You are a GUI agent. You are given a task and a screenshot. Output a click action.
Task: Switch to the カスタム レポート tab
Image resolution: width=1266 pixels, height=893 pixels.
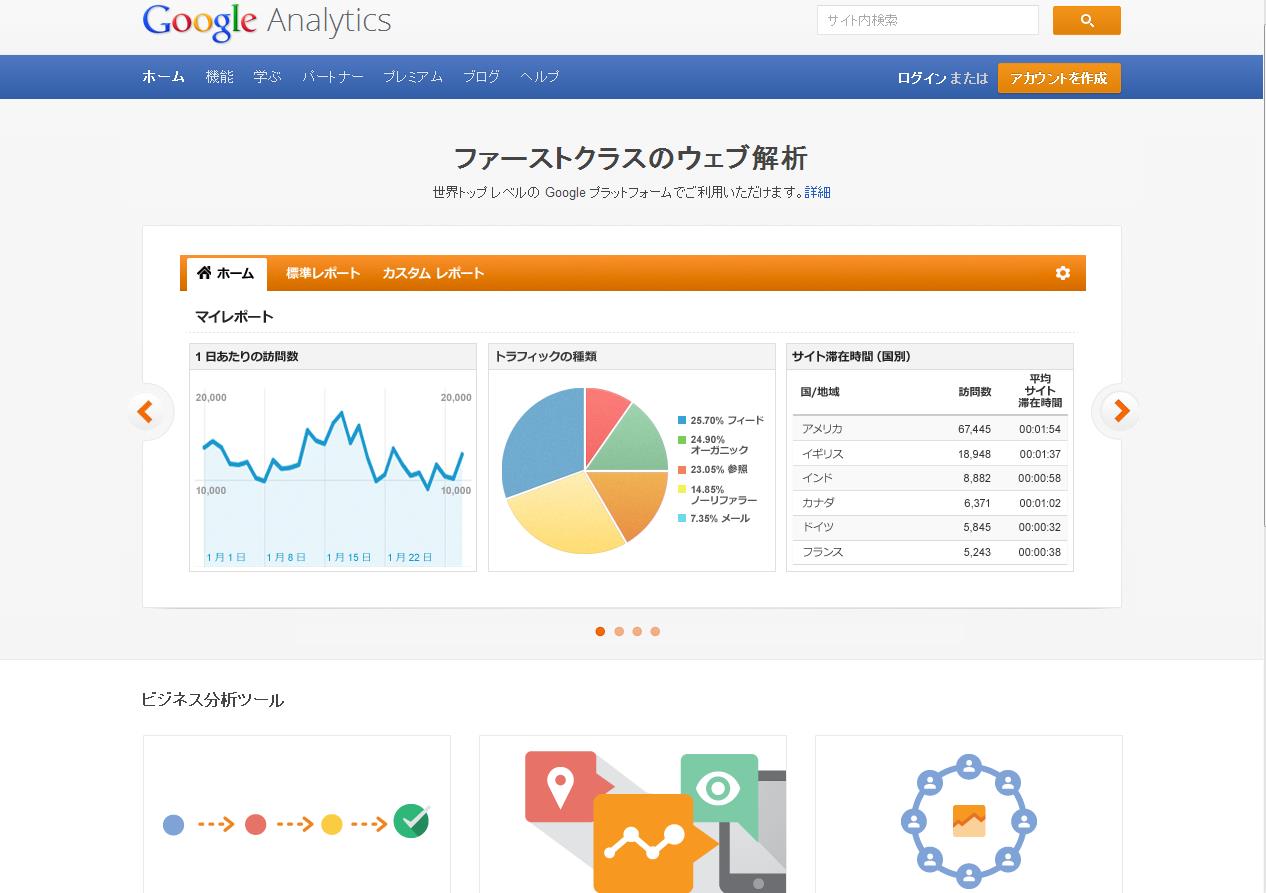point(433,273)
